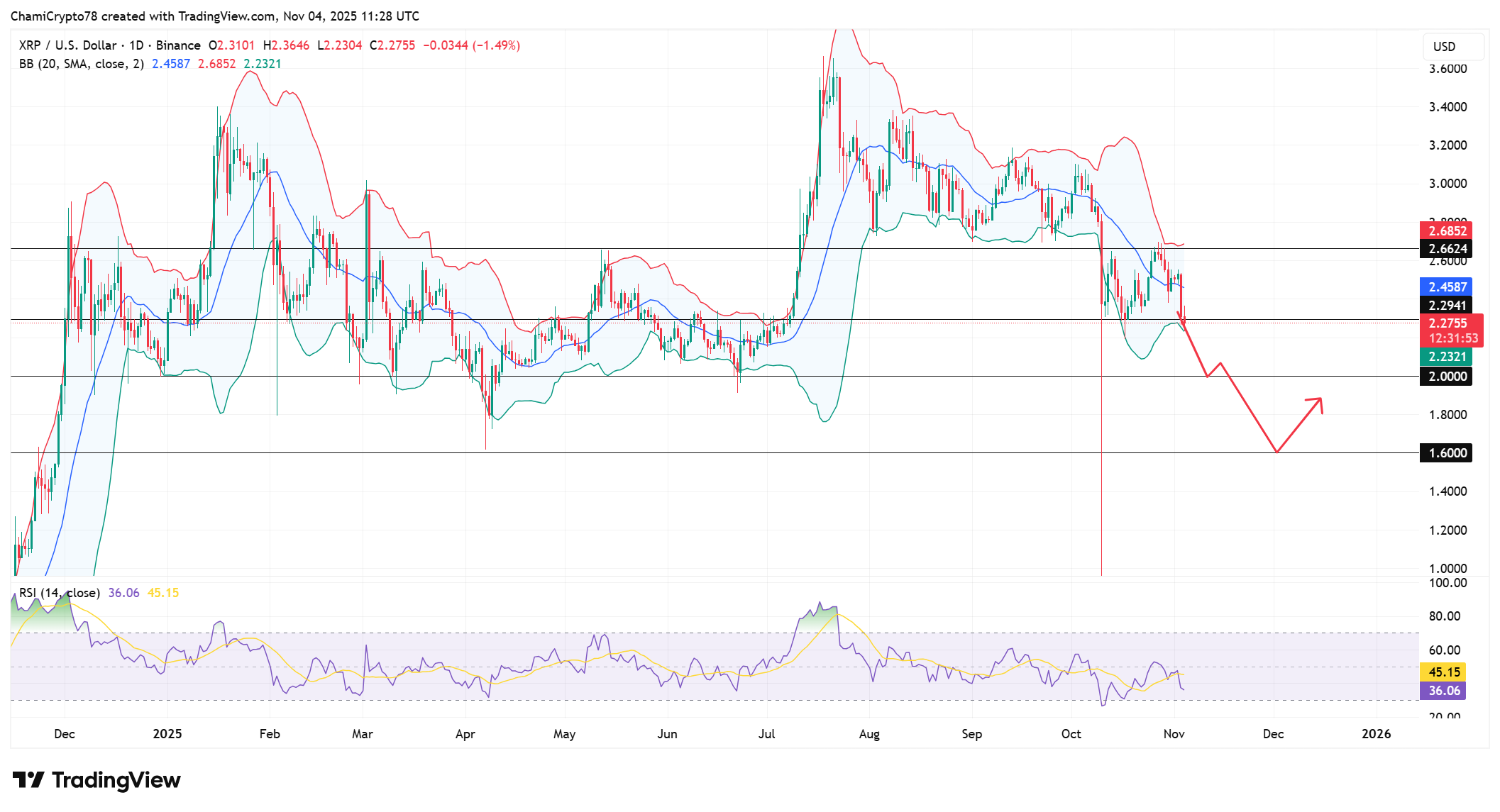
Task: Click the 2.6852 upper band price label
Action: [x=1447, y=230]
